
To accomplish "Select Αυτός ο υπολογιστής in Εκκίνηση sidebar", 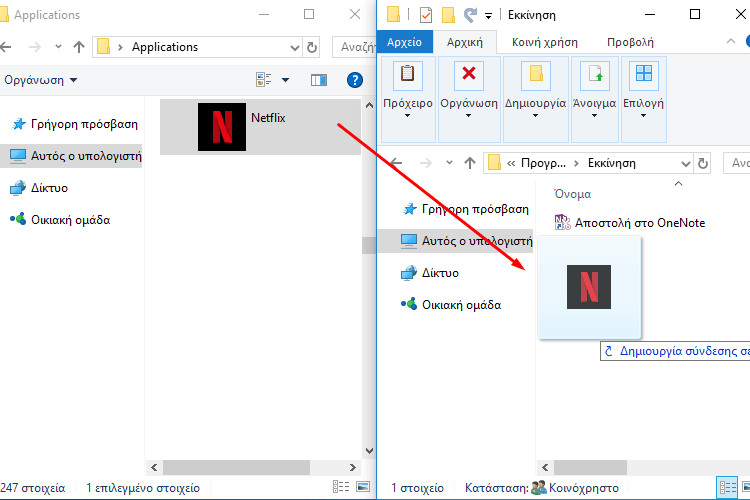I will (455, 241).
